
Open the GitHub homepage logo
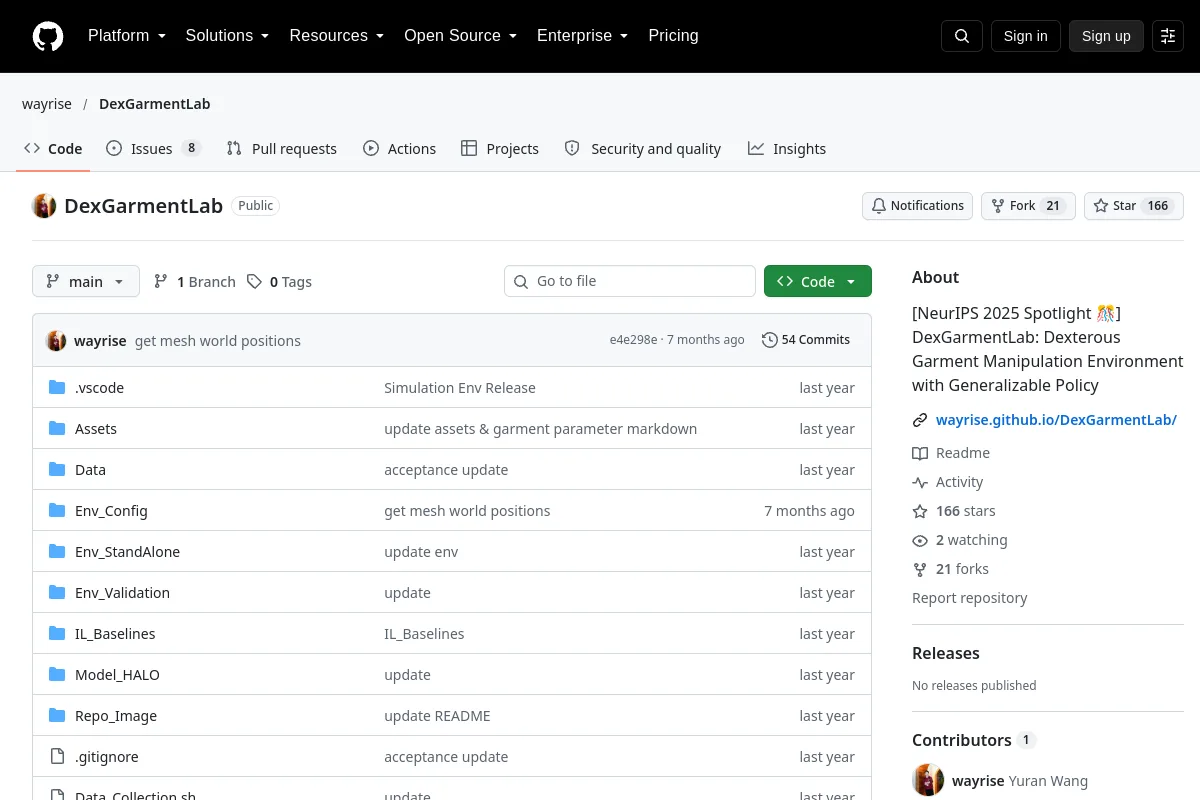(48, 36)
